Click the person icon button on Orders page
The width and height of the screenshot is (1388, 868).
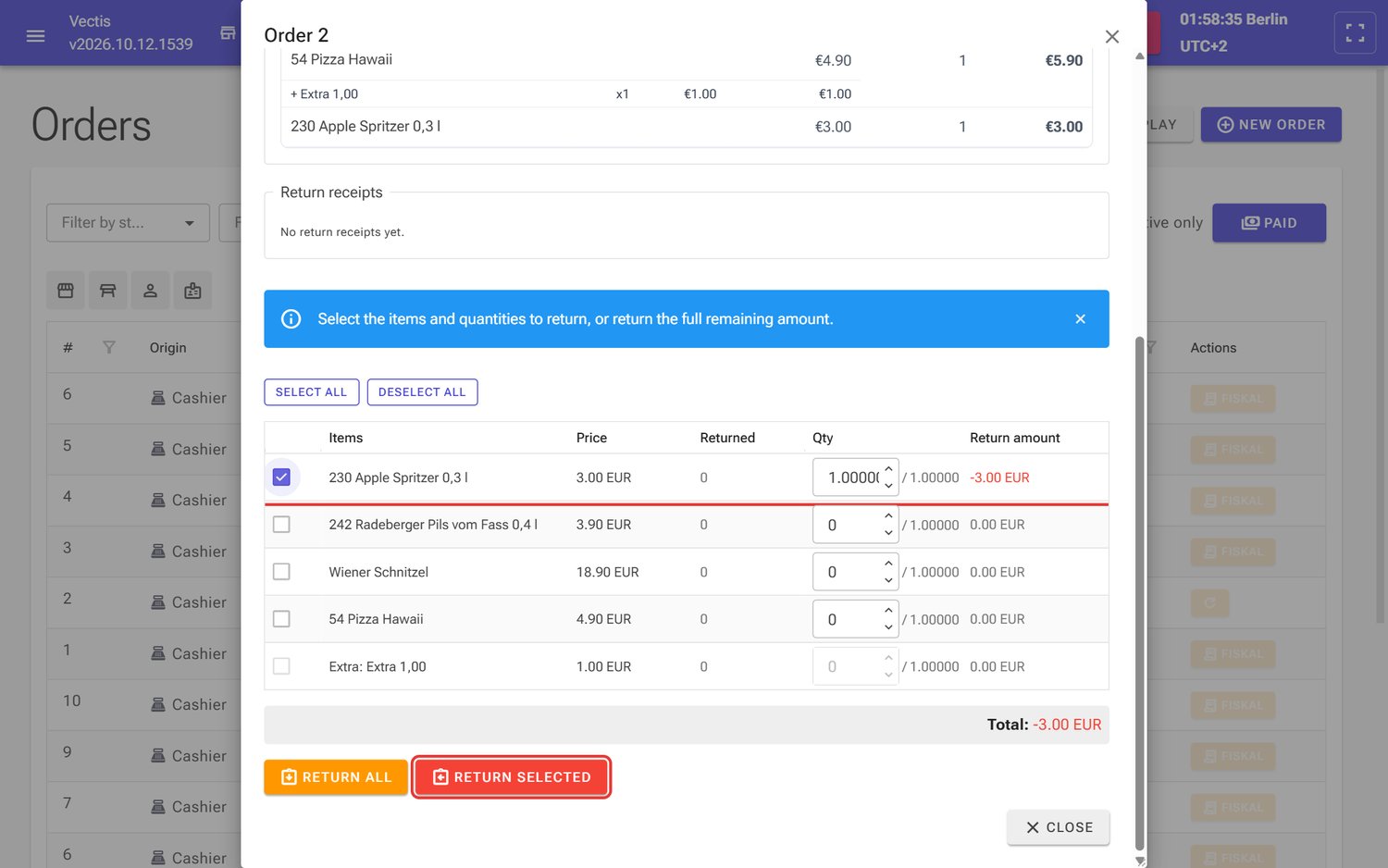click(x=150, y=291)
